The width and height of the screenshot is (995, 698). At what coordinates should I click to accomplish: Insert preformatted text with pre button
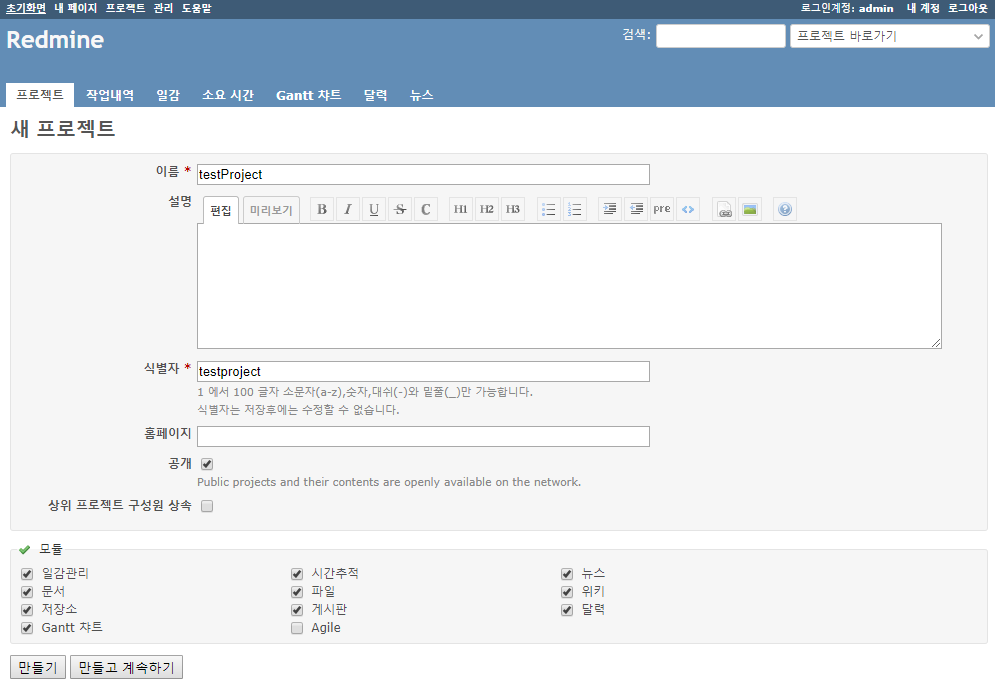[662, 209]
